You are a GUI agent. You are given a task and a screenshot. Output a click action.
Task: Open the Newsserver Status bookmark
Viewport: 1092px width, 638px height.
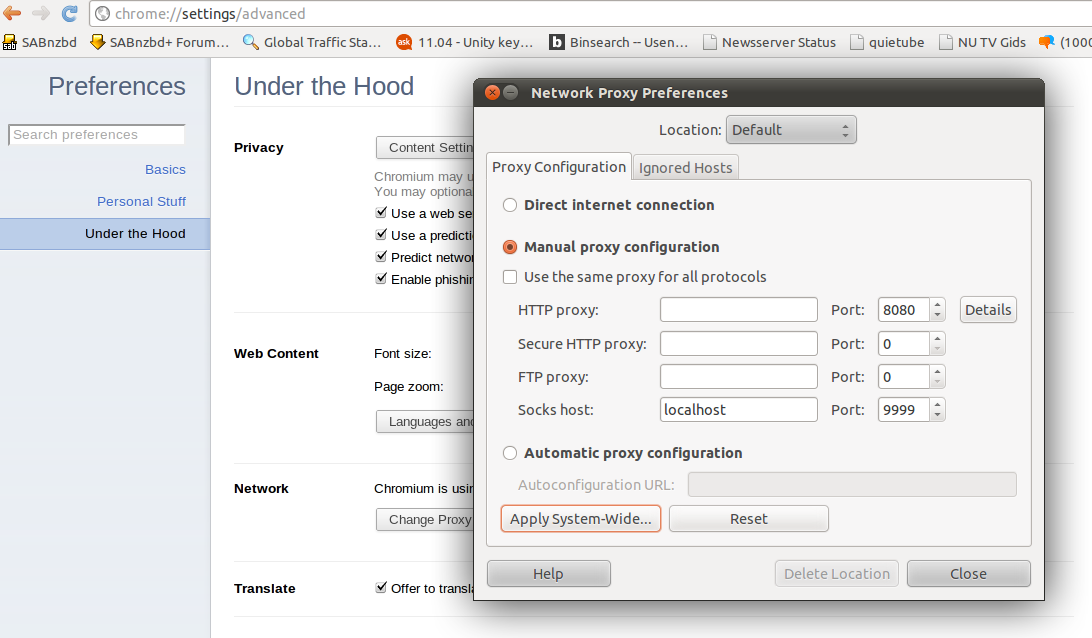click(x=770, y=42)
